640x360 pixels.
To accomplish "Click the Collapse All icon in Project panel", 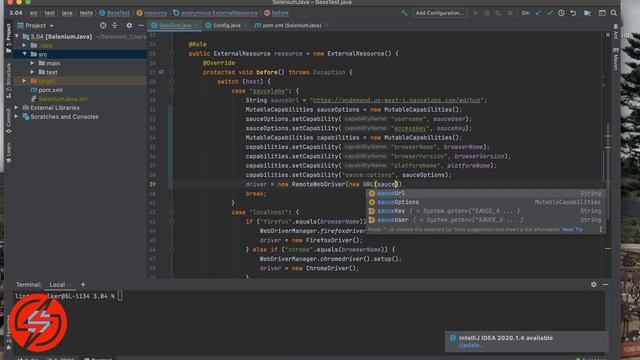I will [x=115, y=25].
